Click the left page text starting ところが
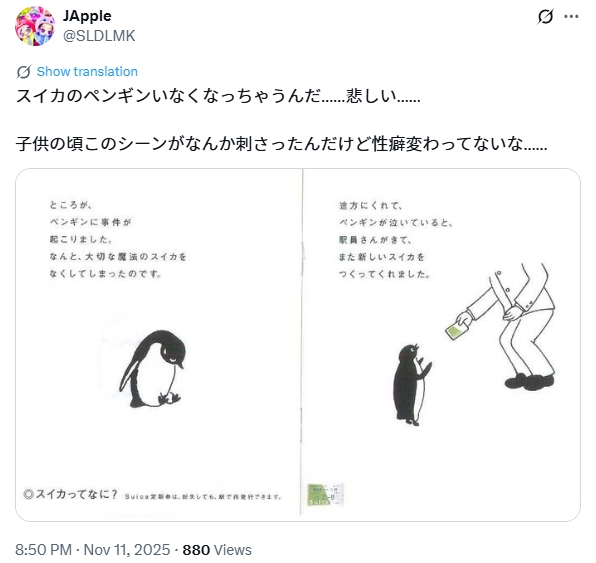This screenshot has width=596, height=563. coord(118,239)
